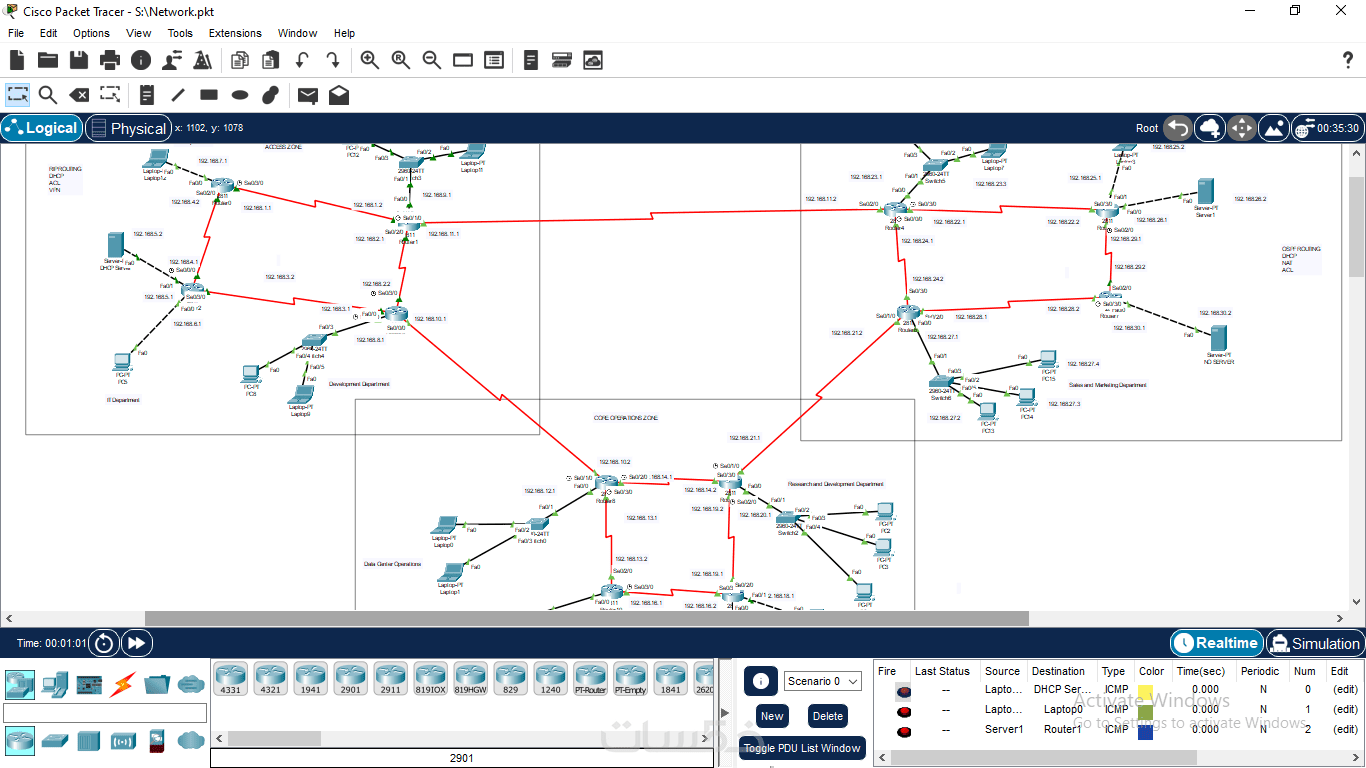Click the New scenario button
This screenshot has height=768, width=1366.
[x=772, y=716]
